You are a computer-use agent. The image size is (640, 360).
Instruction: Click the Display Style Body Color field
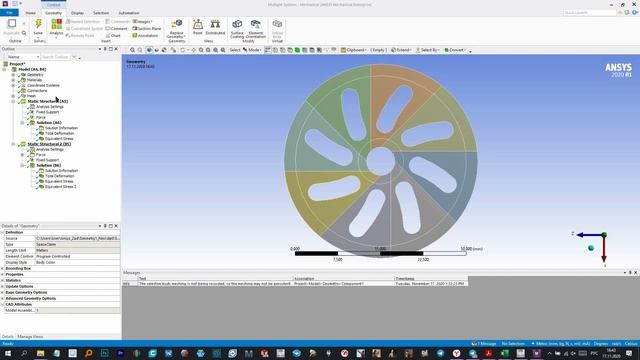[x=78, y=262]
